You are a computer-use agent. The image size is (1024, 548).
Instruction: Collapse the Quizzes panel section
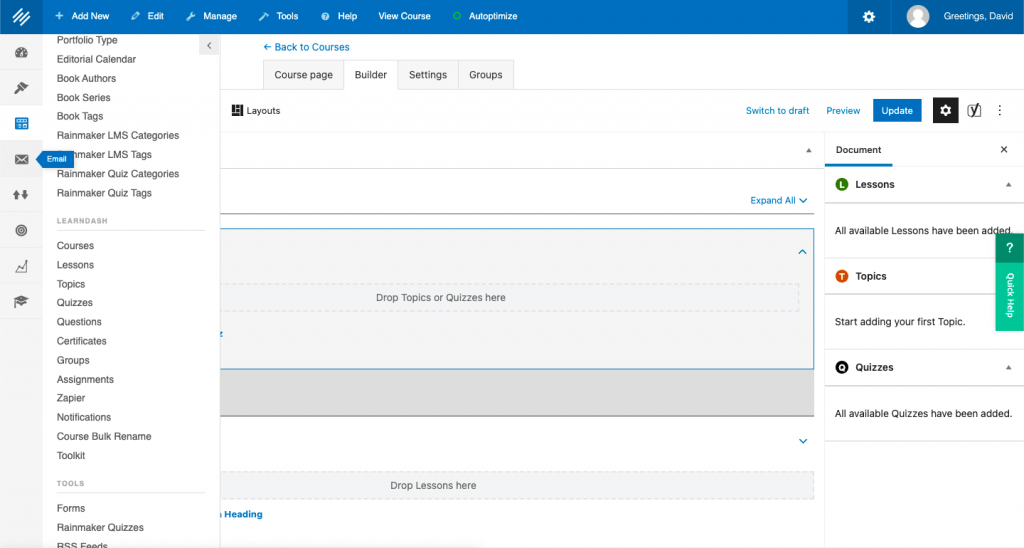1008,367
